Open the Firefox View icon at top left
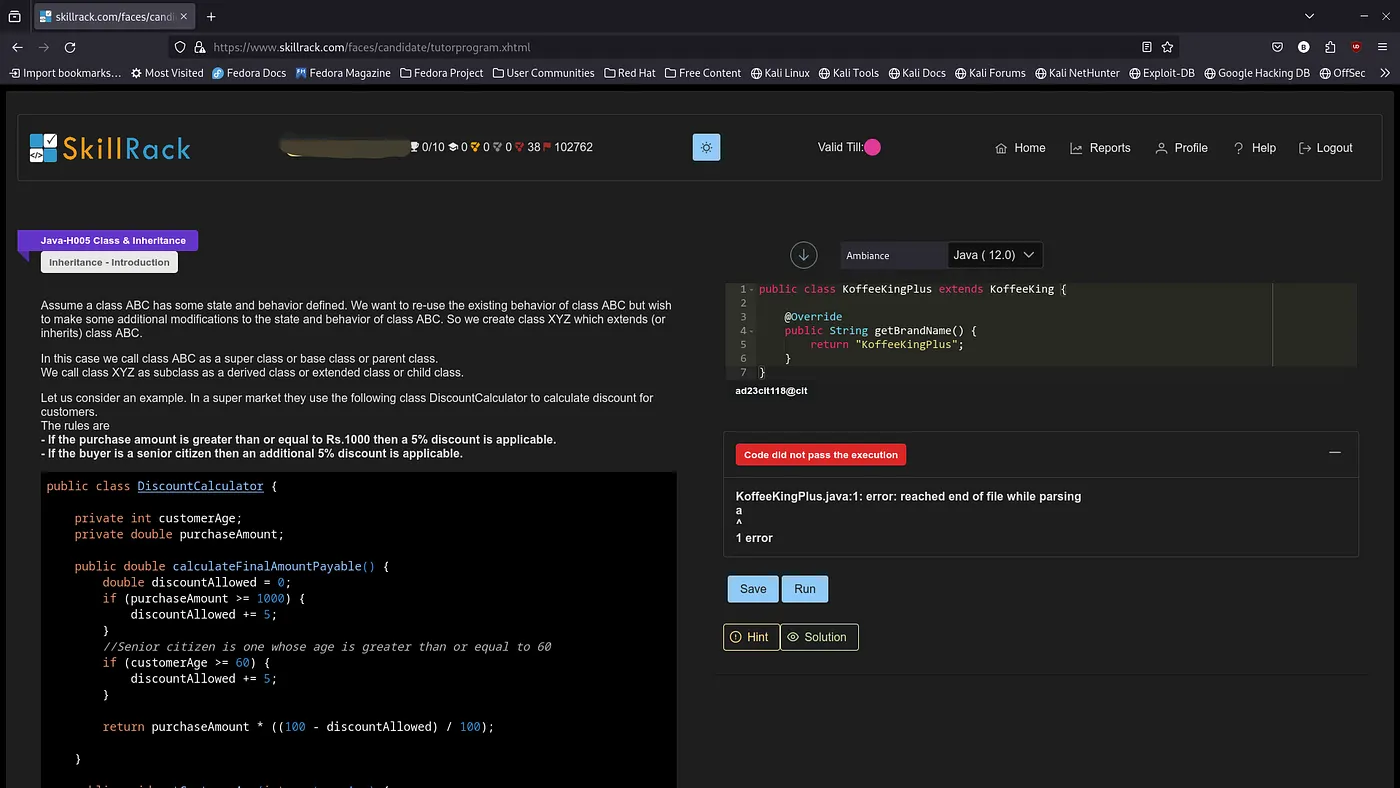Image resolution: width=1400 pixels, height=788 pixels. point(14,16)
